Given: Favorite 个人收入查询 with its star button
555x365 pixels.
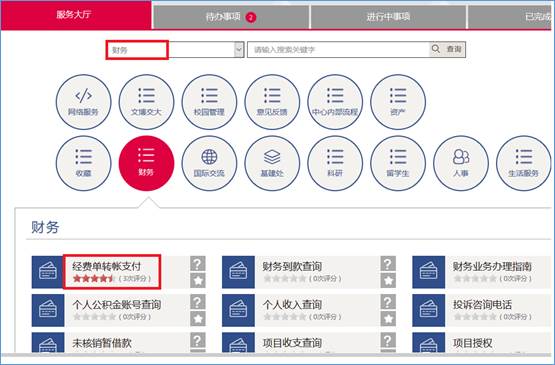Looking at the screenshot, I should 388,319.
